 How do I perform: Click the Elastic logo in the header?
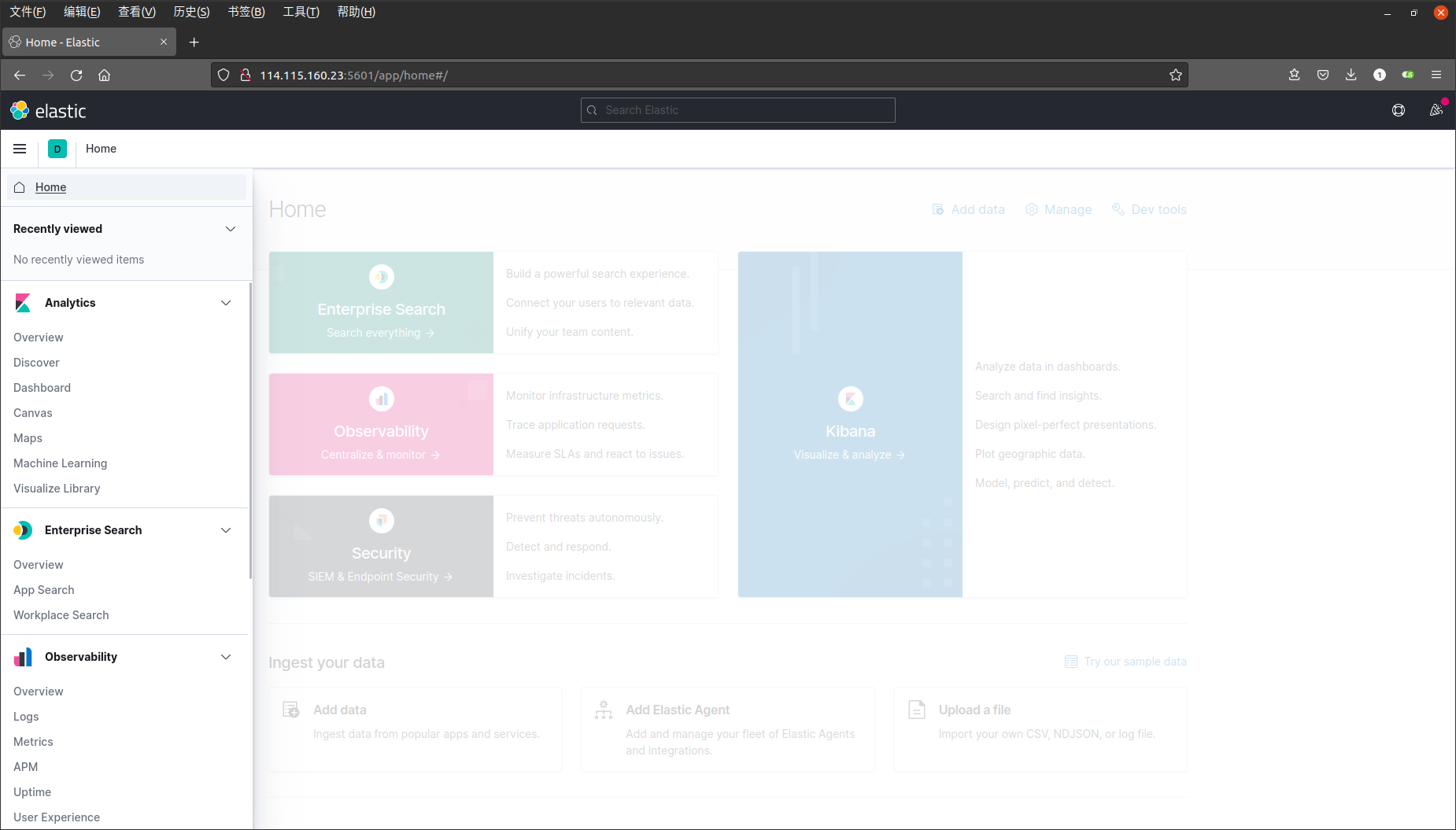pos(48,110)
